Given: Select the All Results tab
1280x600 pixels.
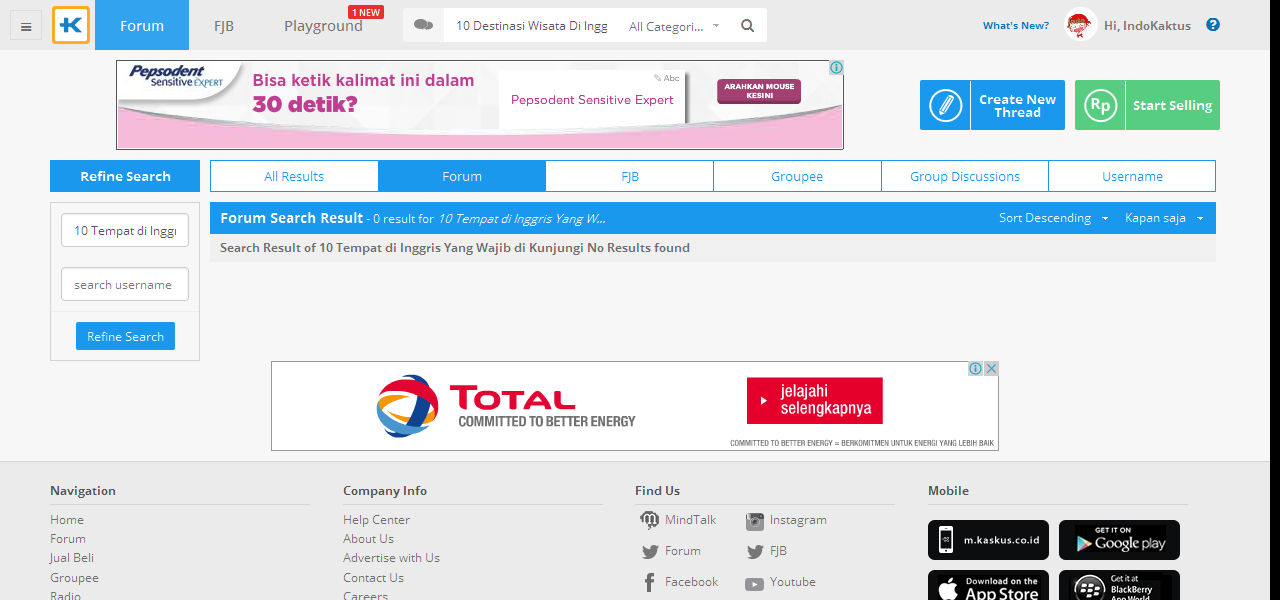Looking at the screenshot, I should (294, 176).
